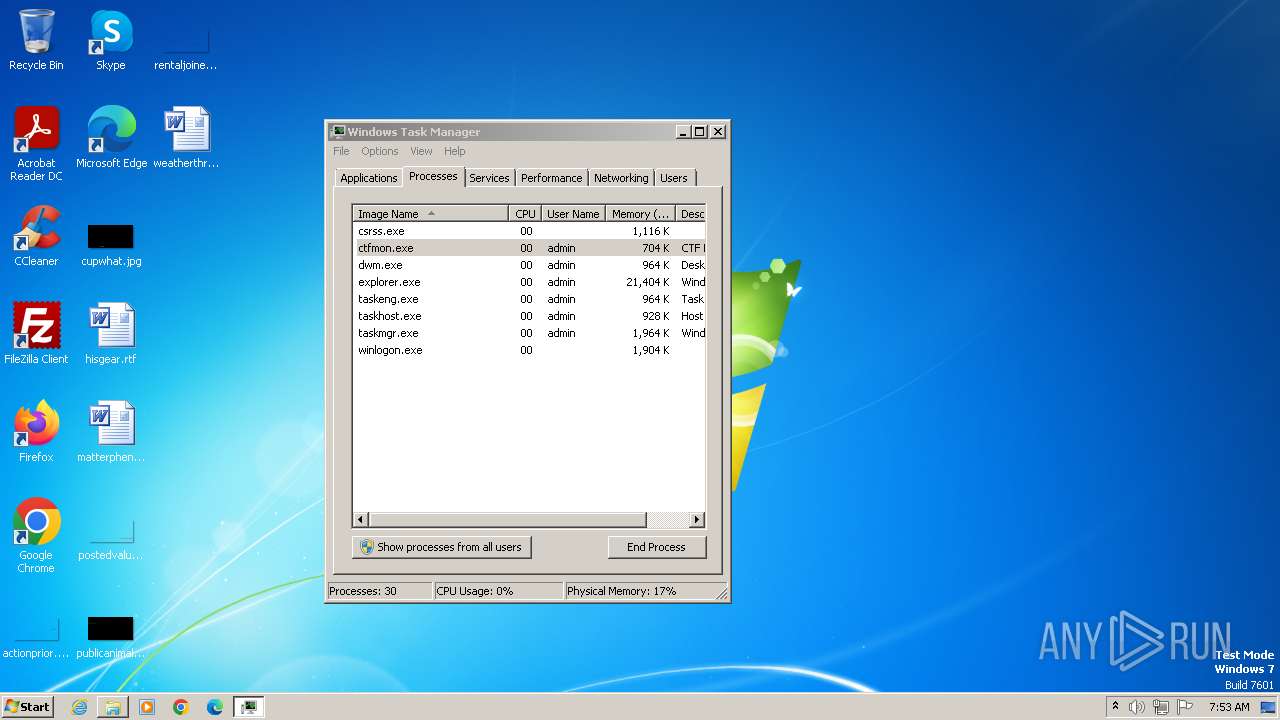Show hidden tray icons arrow
Screen dimensions: 1280x720
[x=1116, y=707]
